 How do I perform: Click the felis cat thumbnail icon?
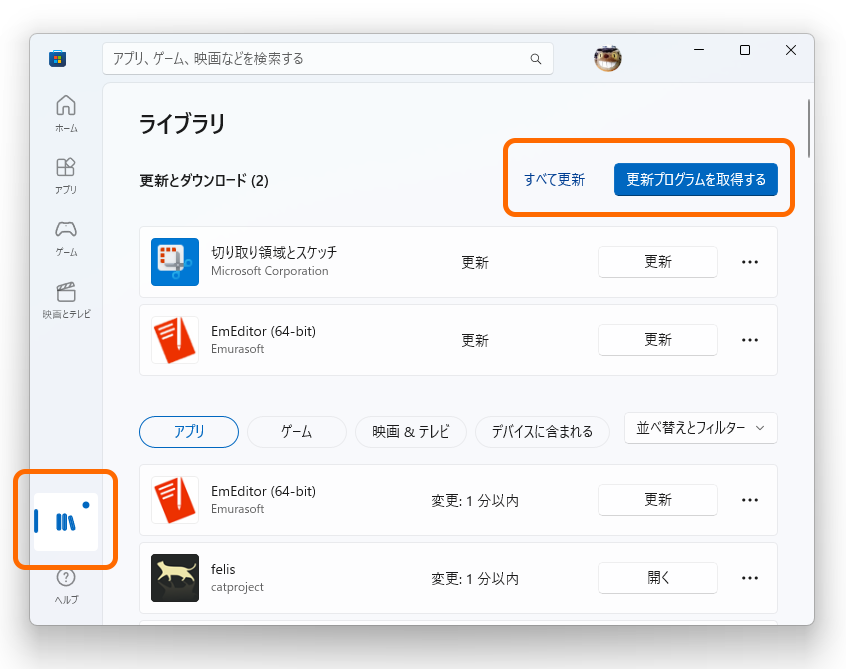click(175, 578)
